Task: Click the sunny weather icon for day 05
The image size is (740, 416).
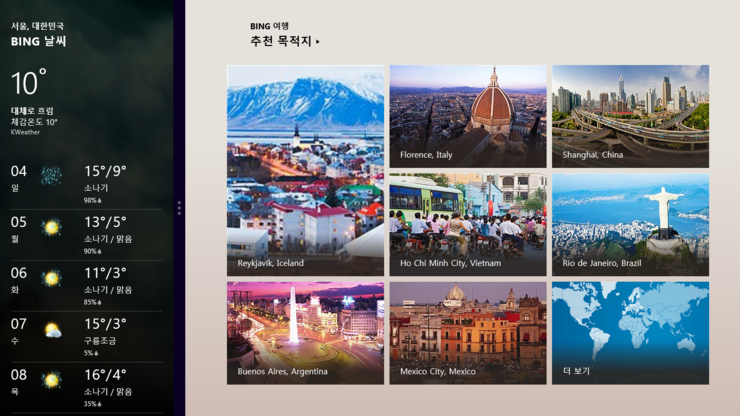Action: coord(51,227)
